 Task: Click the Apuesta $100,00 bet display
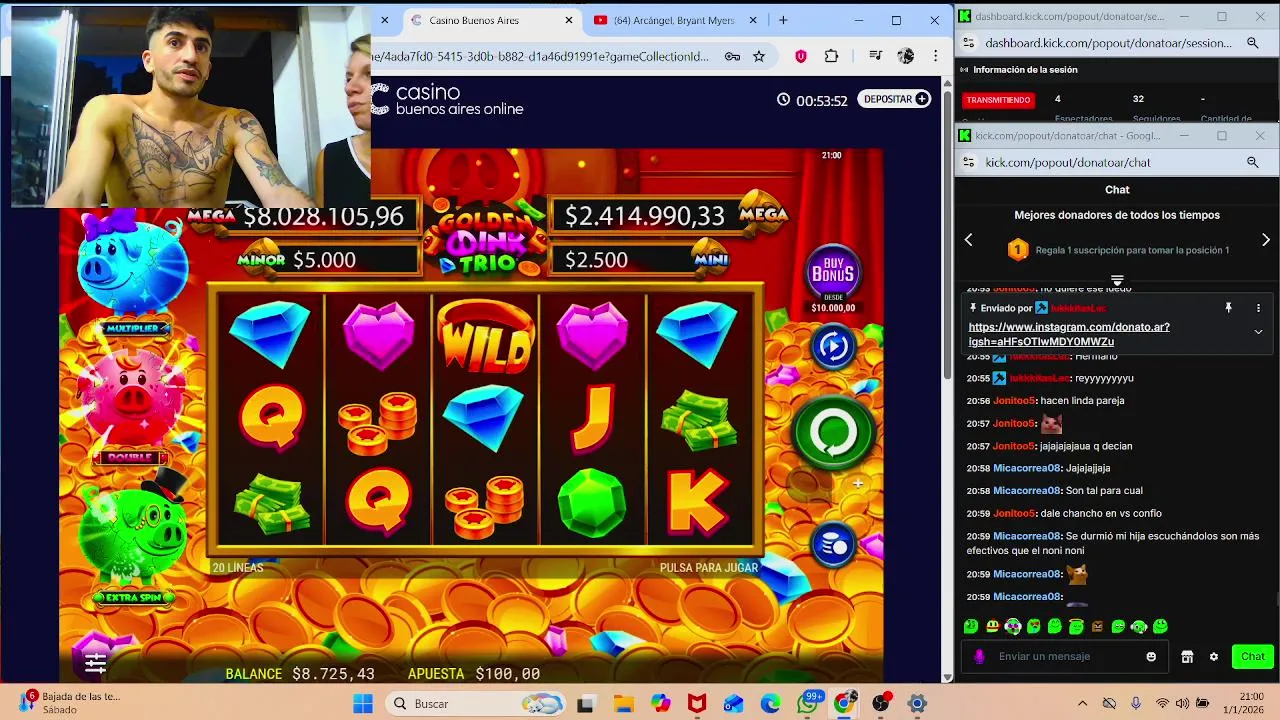coord(474,674)
